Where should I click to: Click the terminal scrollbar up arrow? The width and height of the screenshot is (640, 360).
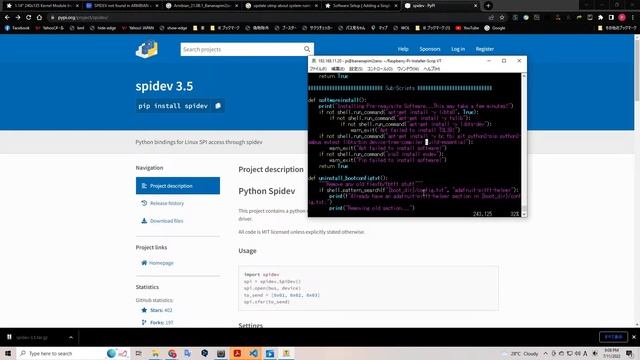[524, 76]
